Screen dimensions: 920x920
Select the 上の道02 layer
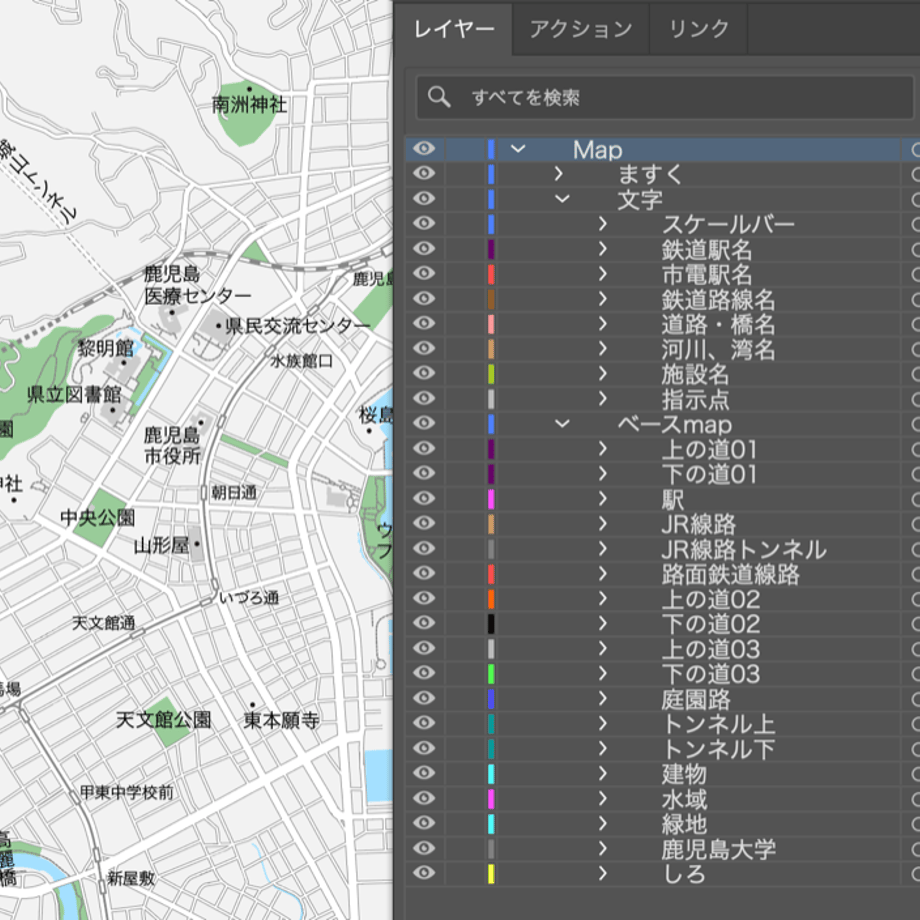click(x=662, y=598)
